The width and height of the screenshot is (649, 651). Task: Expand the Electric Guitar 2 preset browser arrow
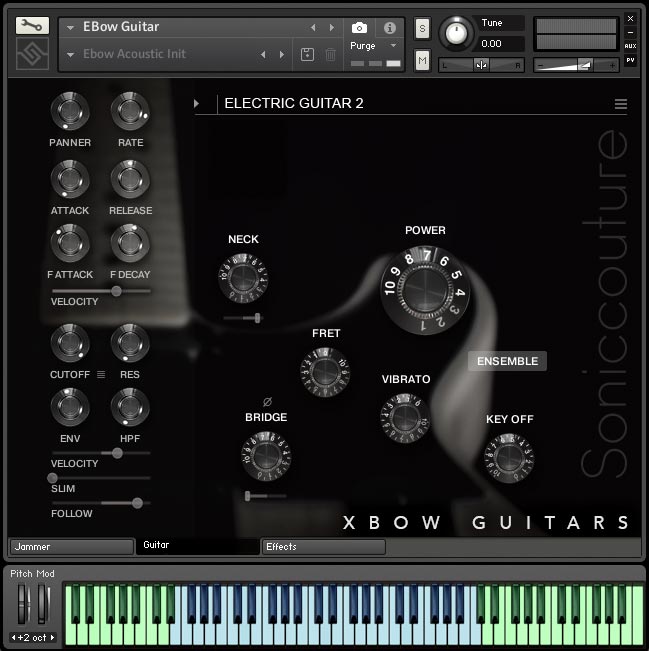[196, 103]
